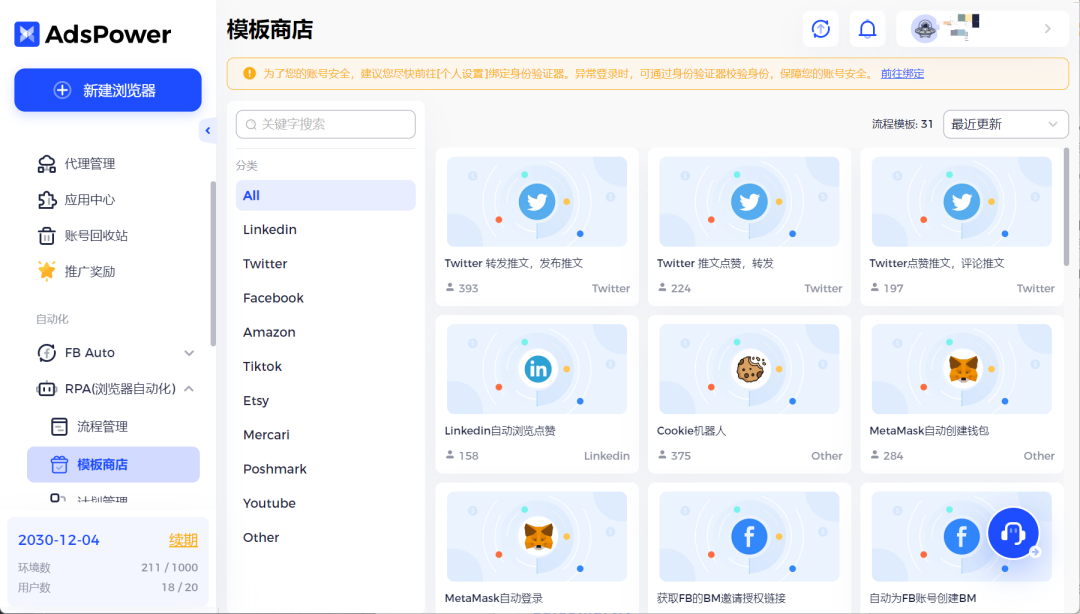
Task: Collapse the left sidebar with the chevron
Action: pos(208,130)
